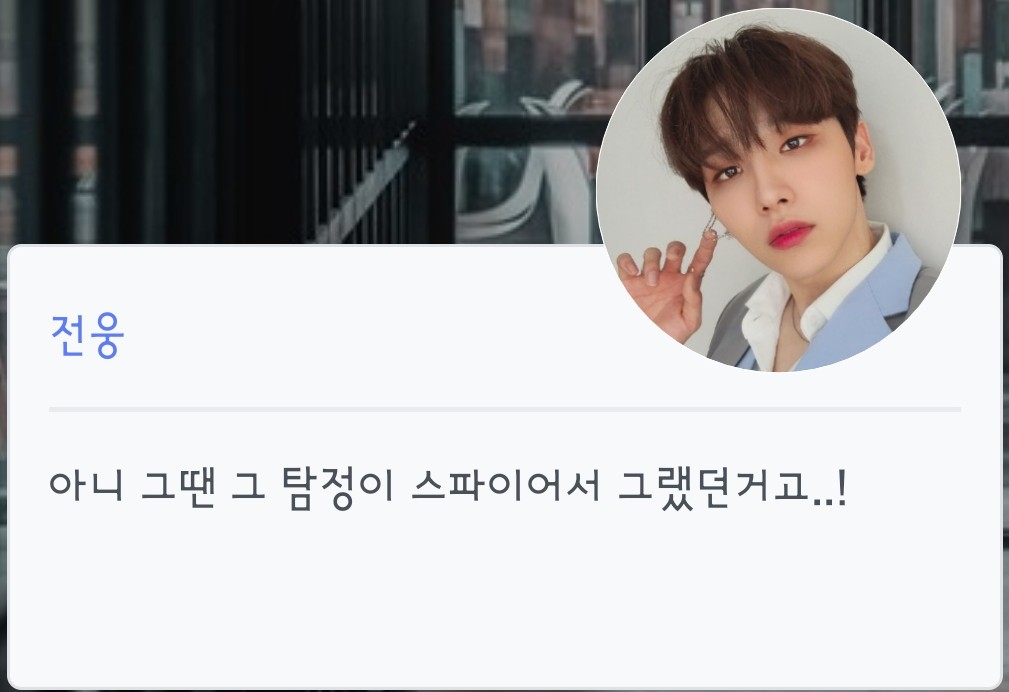Tap the empty area below the dialogue text
The height and width of the screenshot is (692, 1009).
pos(504,599)
